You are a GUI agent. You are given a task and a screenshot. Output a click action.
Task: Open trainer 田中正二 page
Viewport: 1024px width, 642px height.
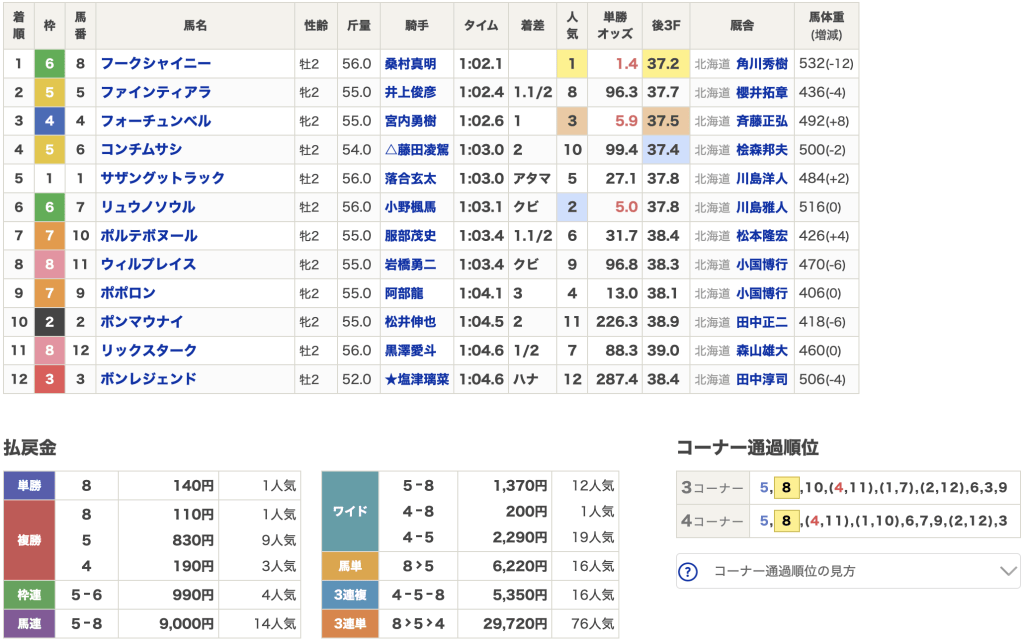[x=762, y=323]
